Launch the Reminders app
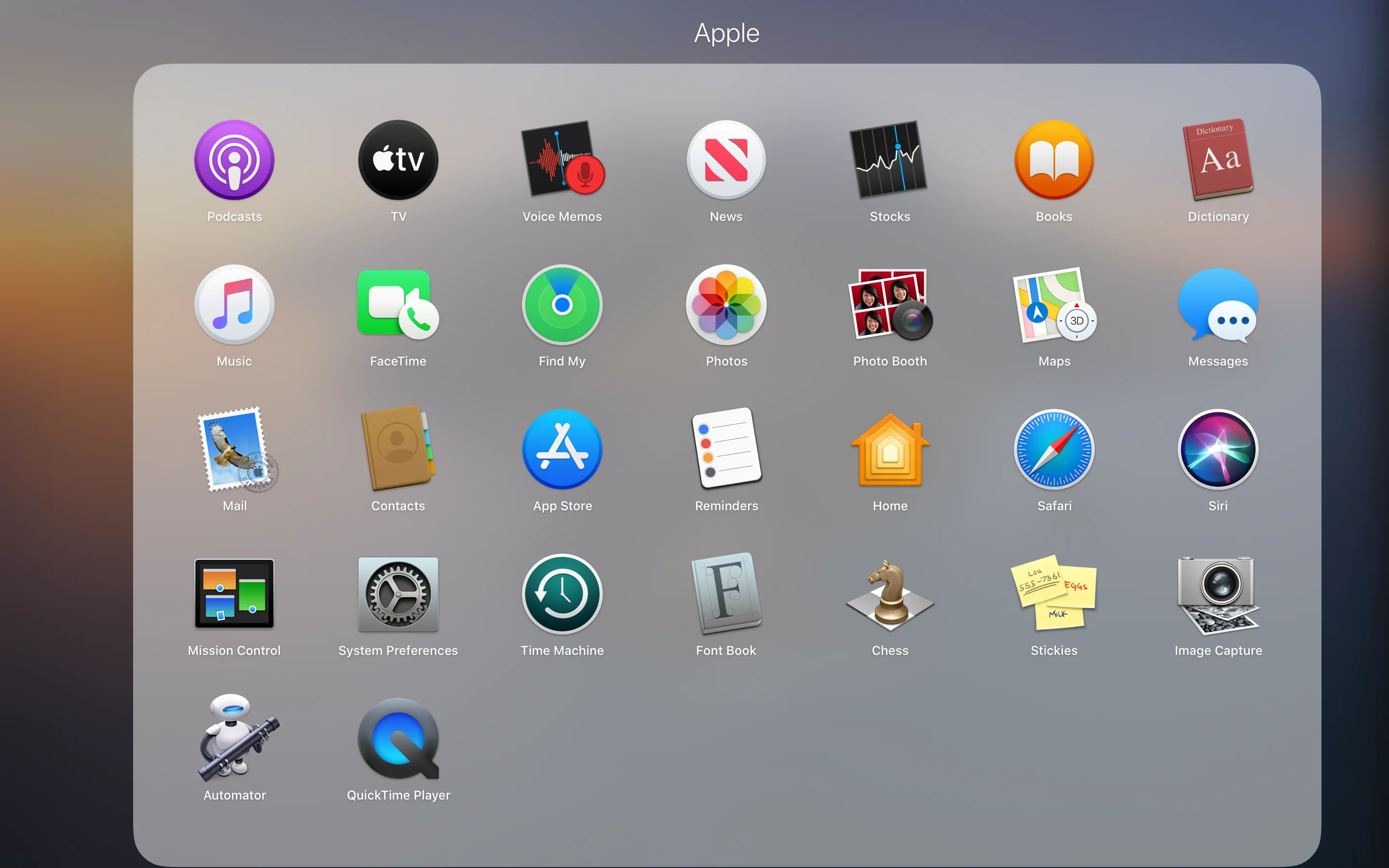Image resolution: width=1389 pixels, height=868 pixels. (x=726, y=449)
